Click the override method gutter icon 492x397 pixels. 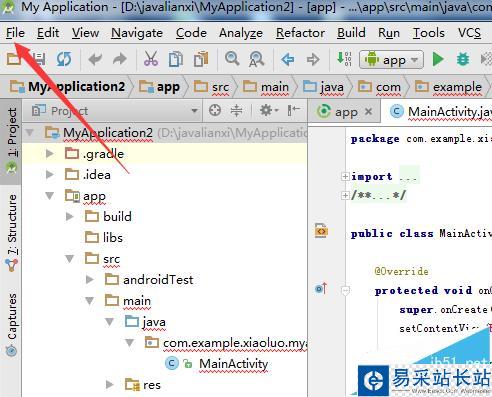click(321, 288)
